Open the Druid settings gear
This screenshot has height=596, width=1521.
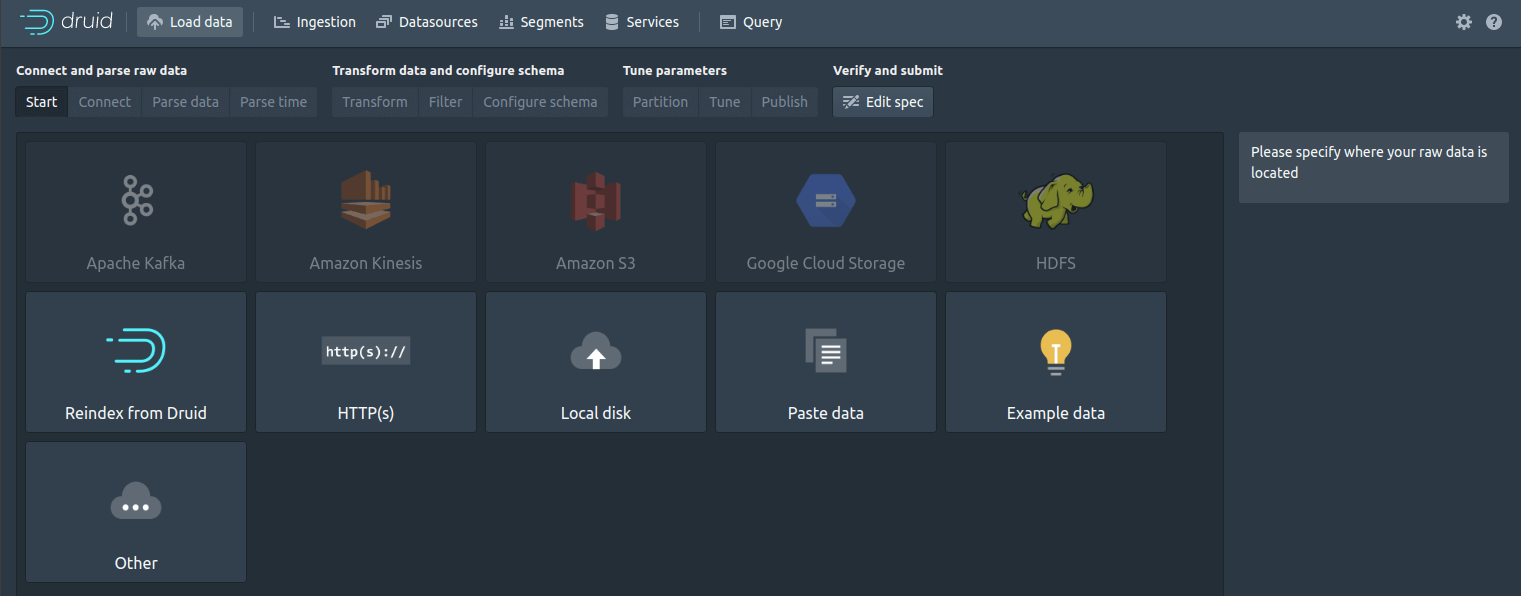[1464, 21]
